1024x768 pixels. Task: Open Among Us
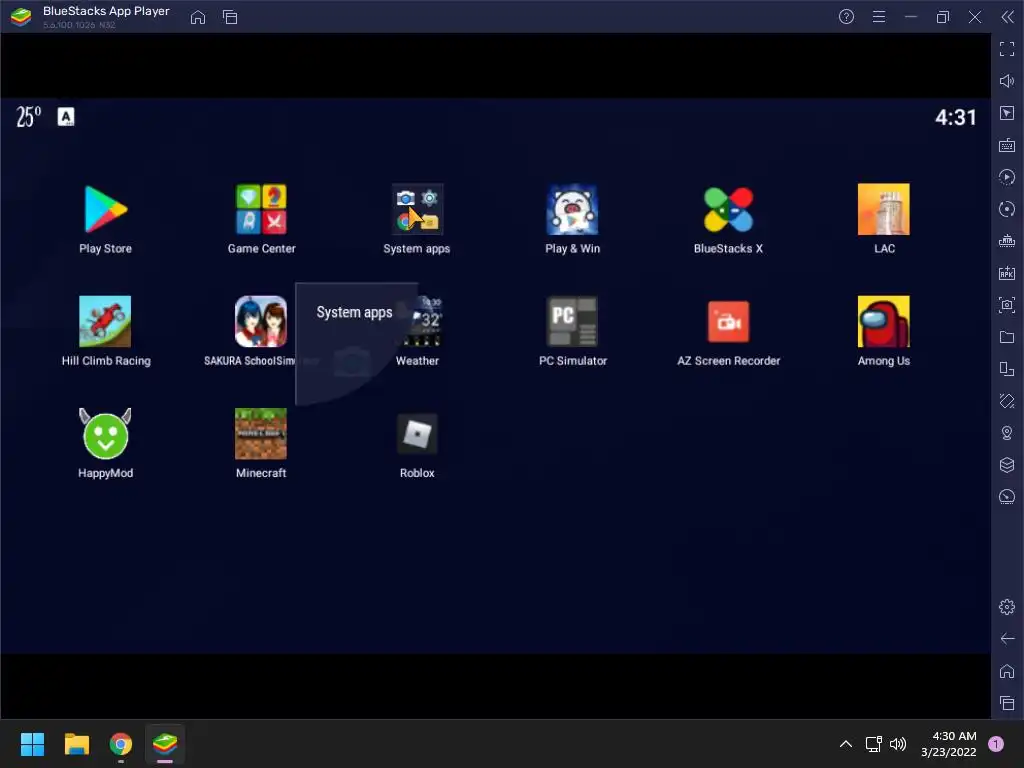point(884,321)
